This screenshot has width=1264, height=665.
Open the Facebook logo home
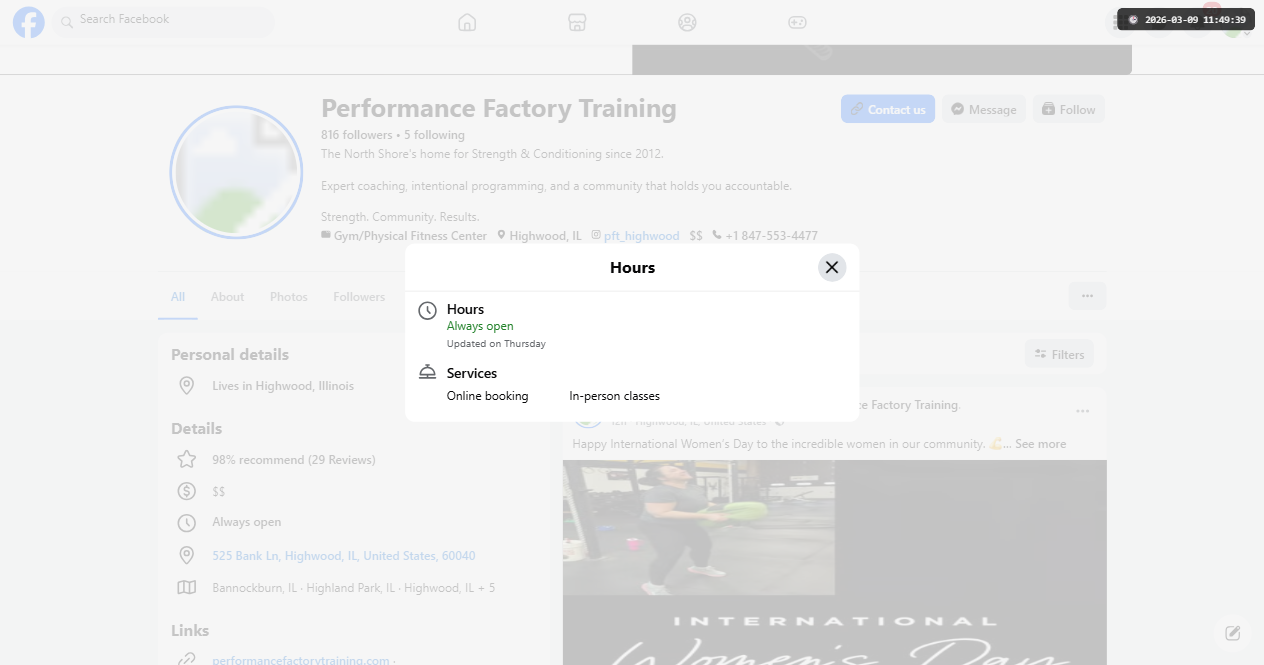tap(28, 22)
